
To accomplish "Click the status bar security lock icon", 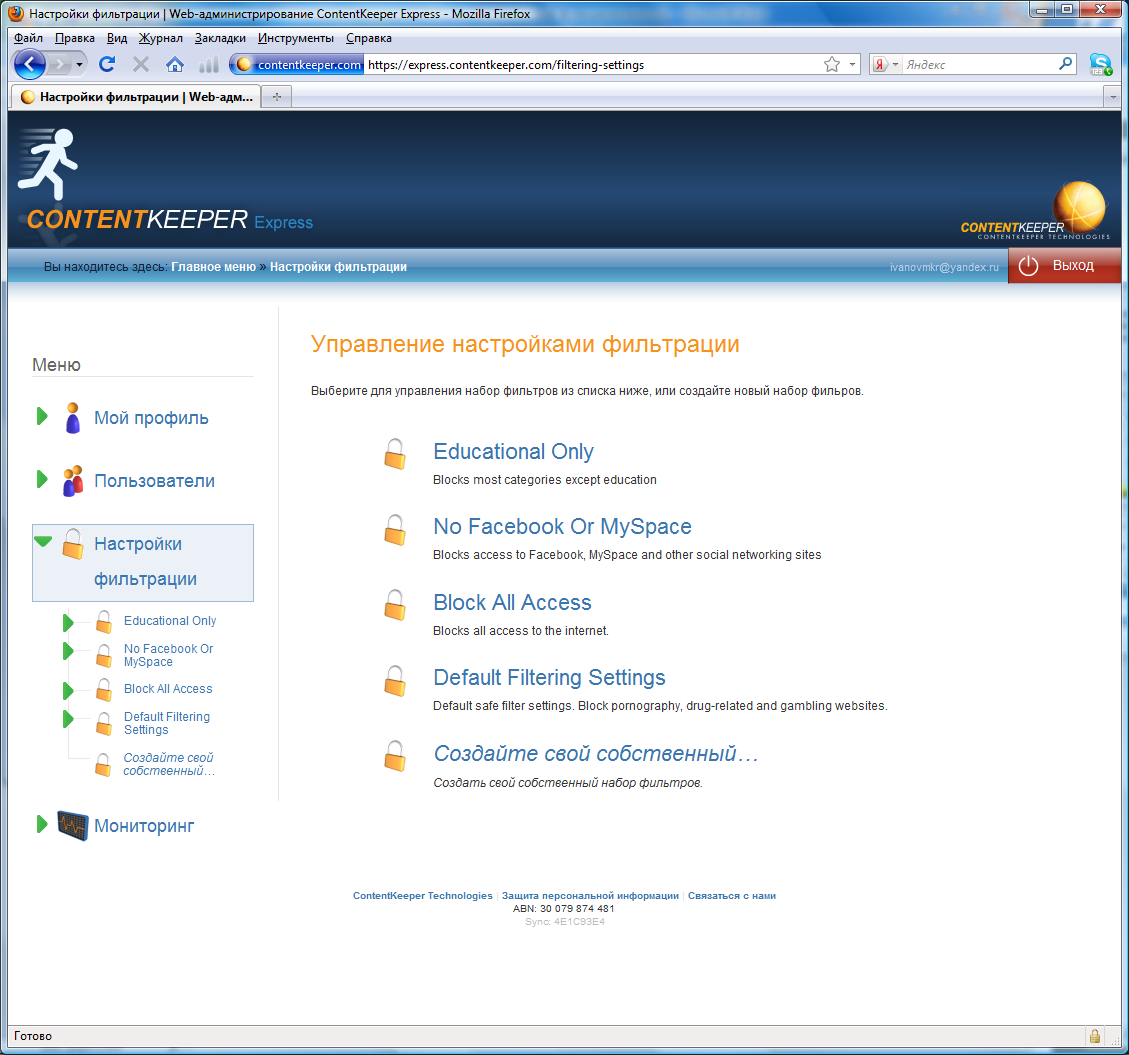I will [1094, 1036].
